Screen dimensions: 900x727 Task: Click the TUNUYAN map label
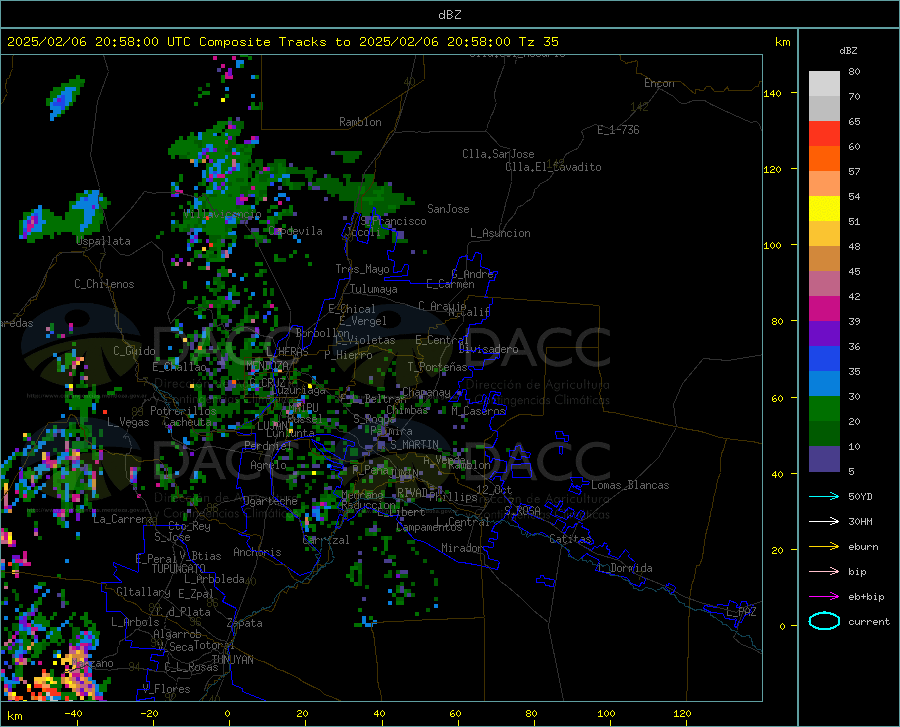[x=232, y=660]
